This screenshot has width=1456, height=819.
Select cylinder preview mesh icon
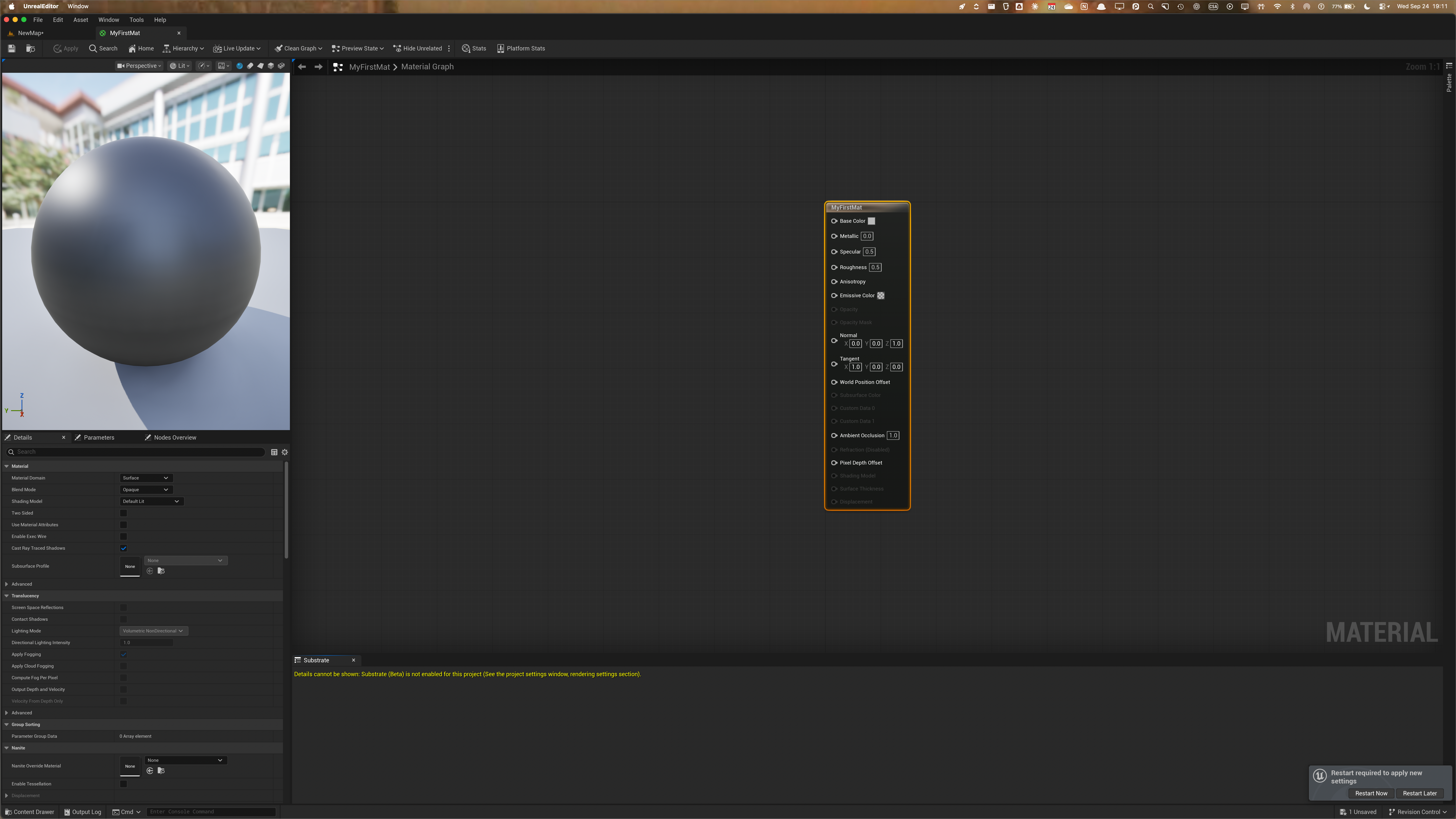click(250, 66)
